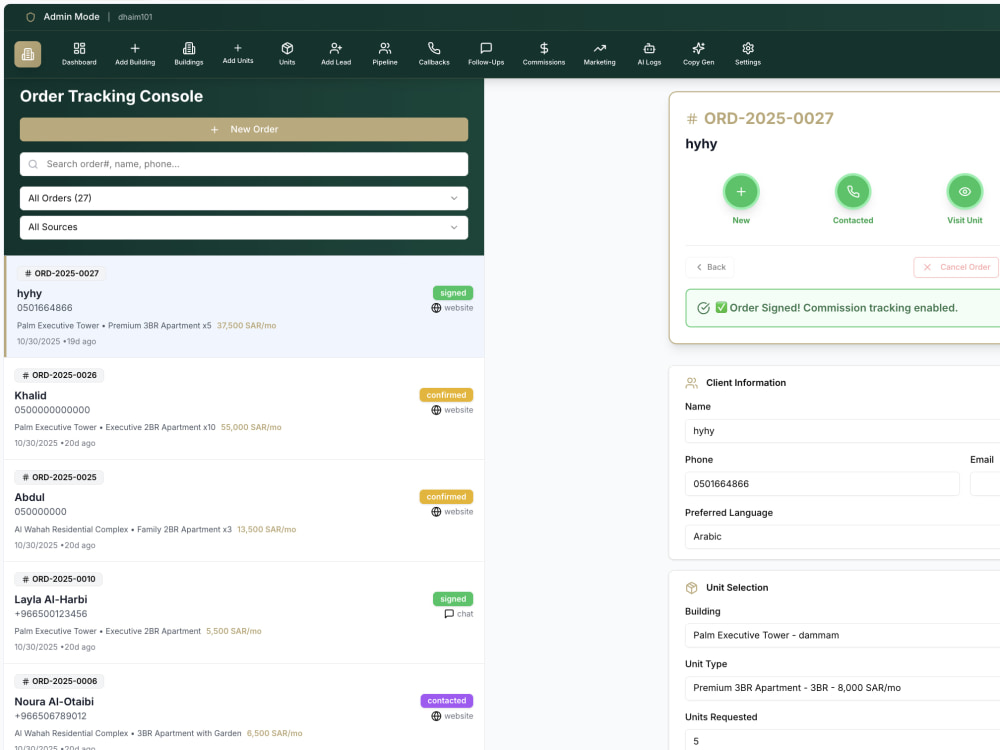The image size is (1000, 750).
Task: Click the search magnifier icon
Action: point(33,165)
